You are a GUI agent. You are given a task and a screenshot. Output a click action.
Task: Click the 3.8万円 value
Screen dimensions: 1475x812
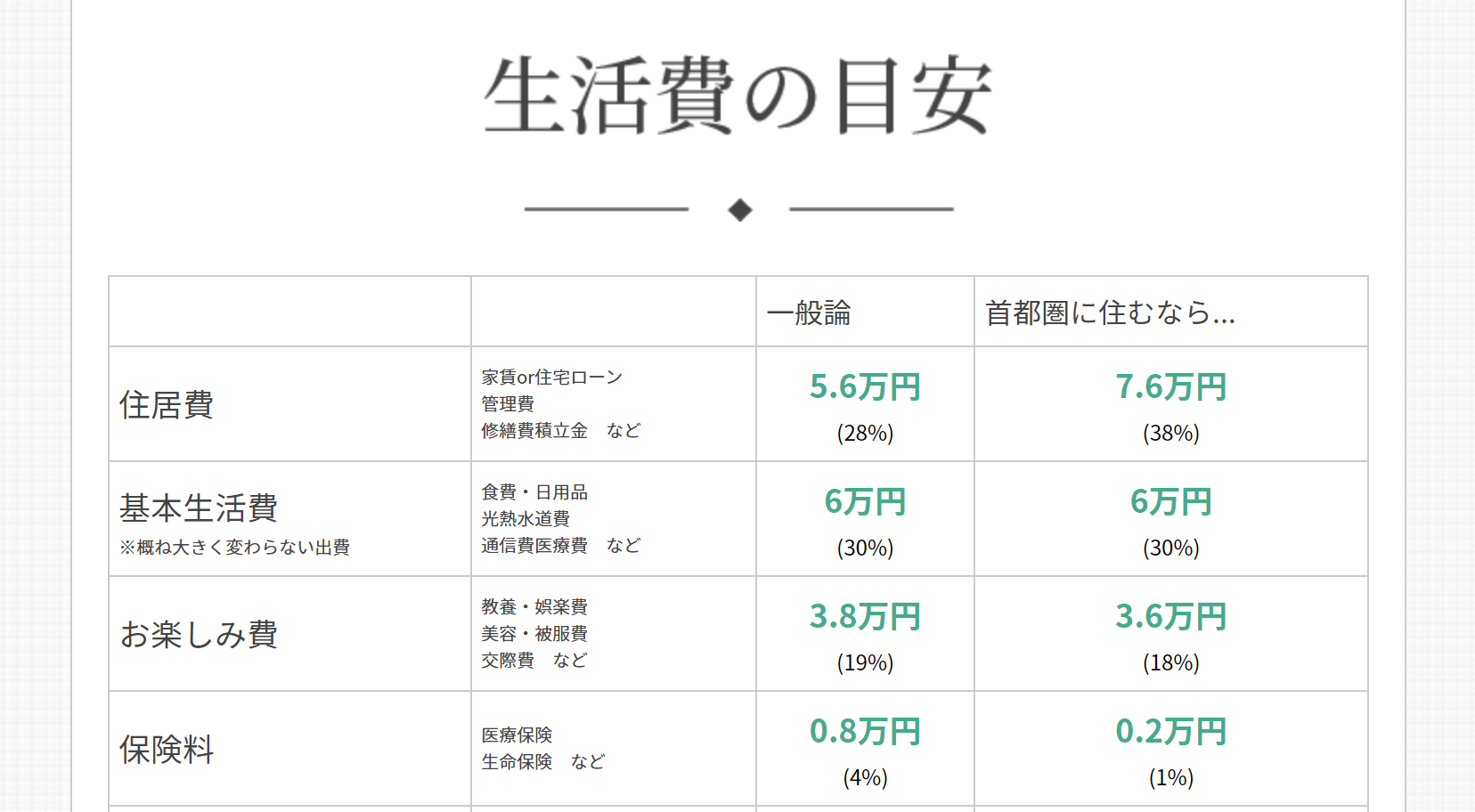pyautogui.click(x=865, y=616)
